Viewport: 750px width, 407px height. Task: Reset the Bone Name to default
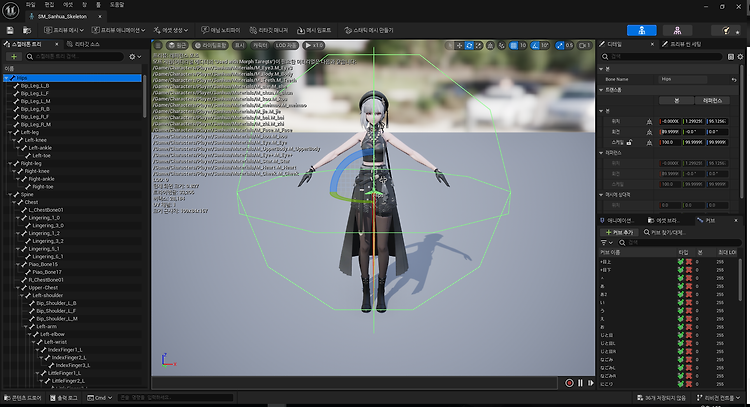(734, 79)
